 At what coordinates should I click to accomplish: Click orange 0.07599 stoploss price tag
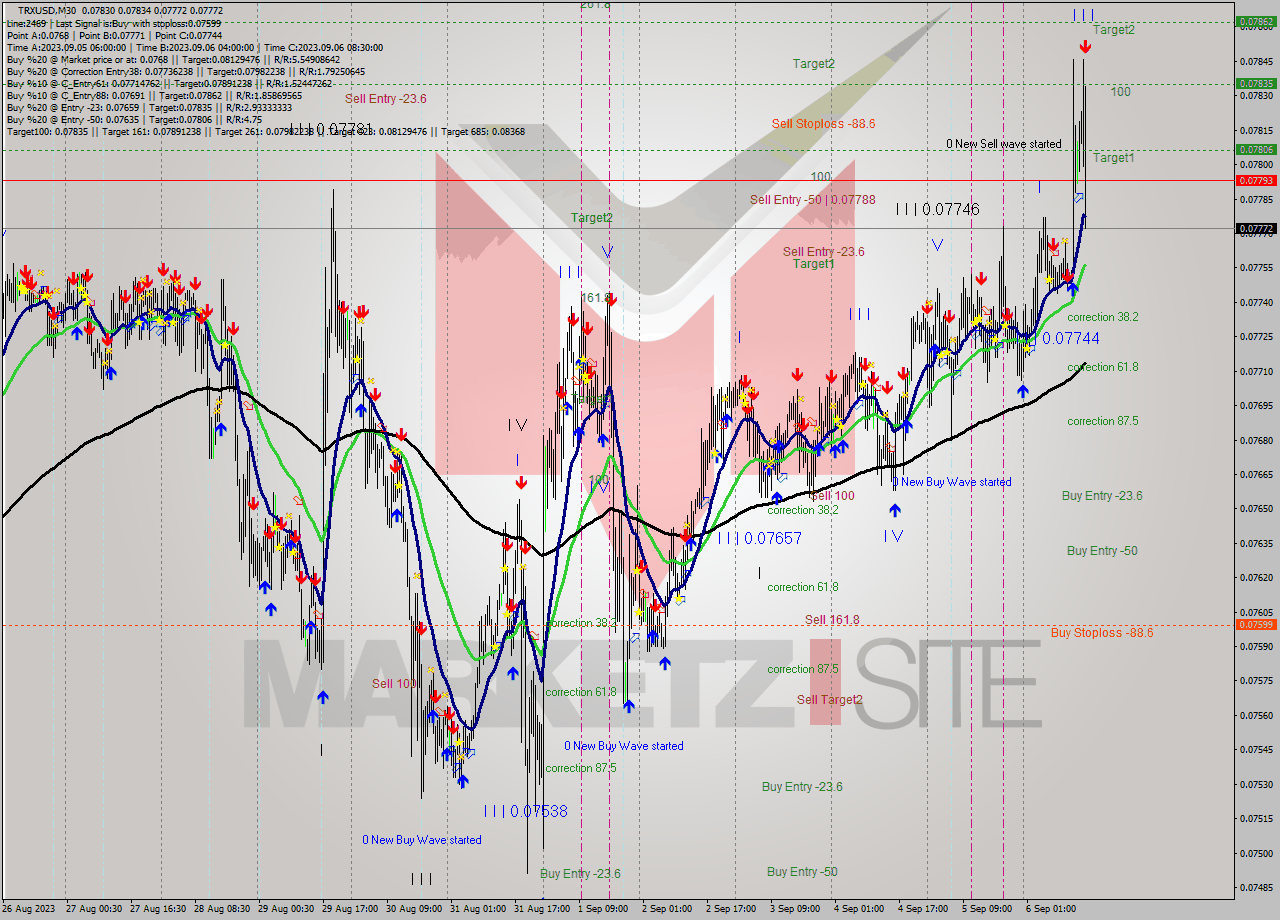click(1256, 624)
